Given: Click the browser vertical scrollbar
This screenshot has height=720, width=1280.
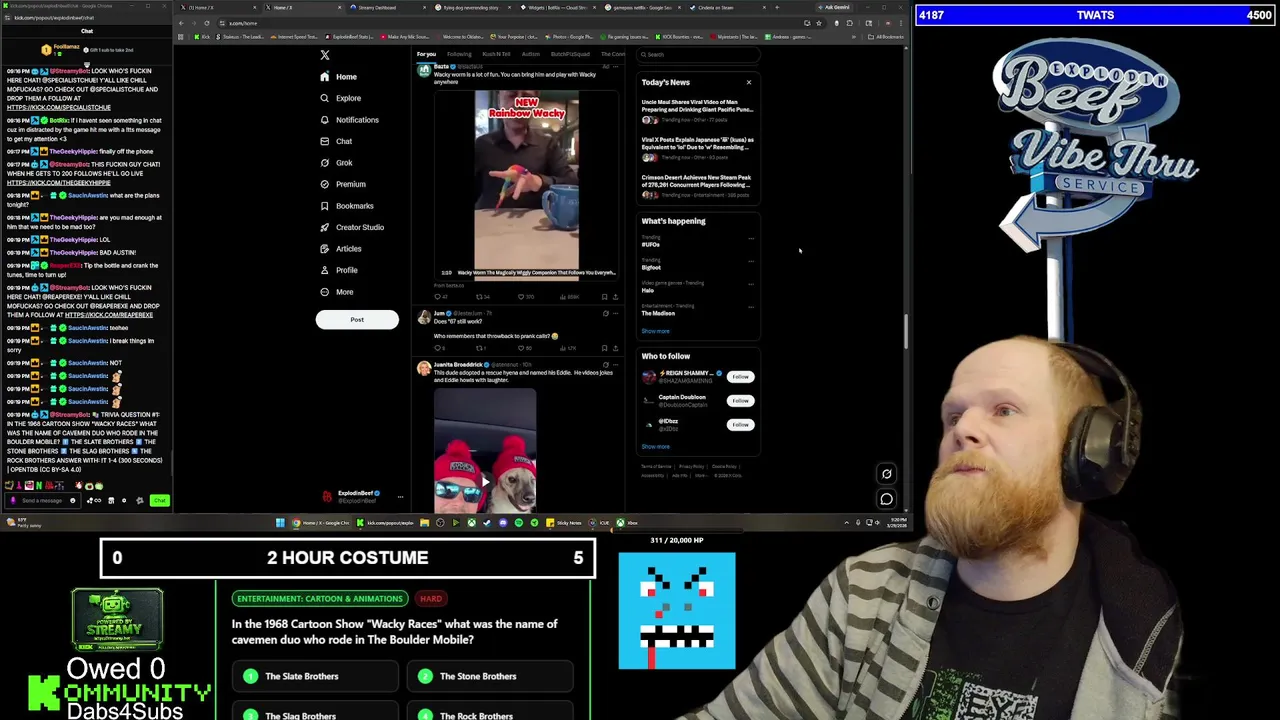Looking at the screenshot, I should coord(906,330).
